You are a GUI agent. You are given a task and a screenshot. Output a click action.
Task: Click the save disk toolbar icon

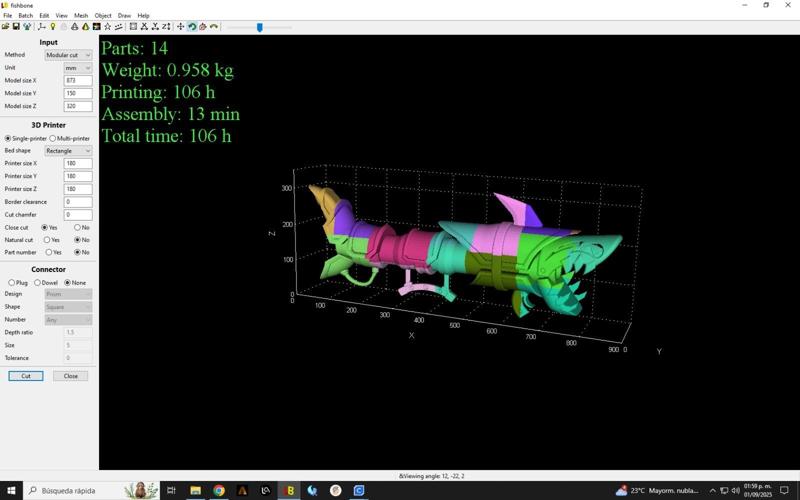click(x=16, y=27)
